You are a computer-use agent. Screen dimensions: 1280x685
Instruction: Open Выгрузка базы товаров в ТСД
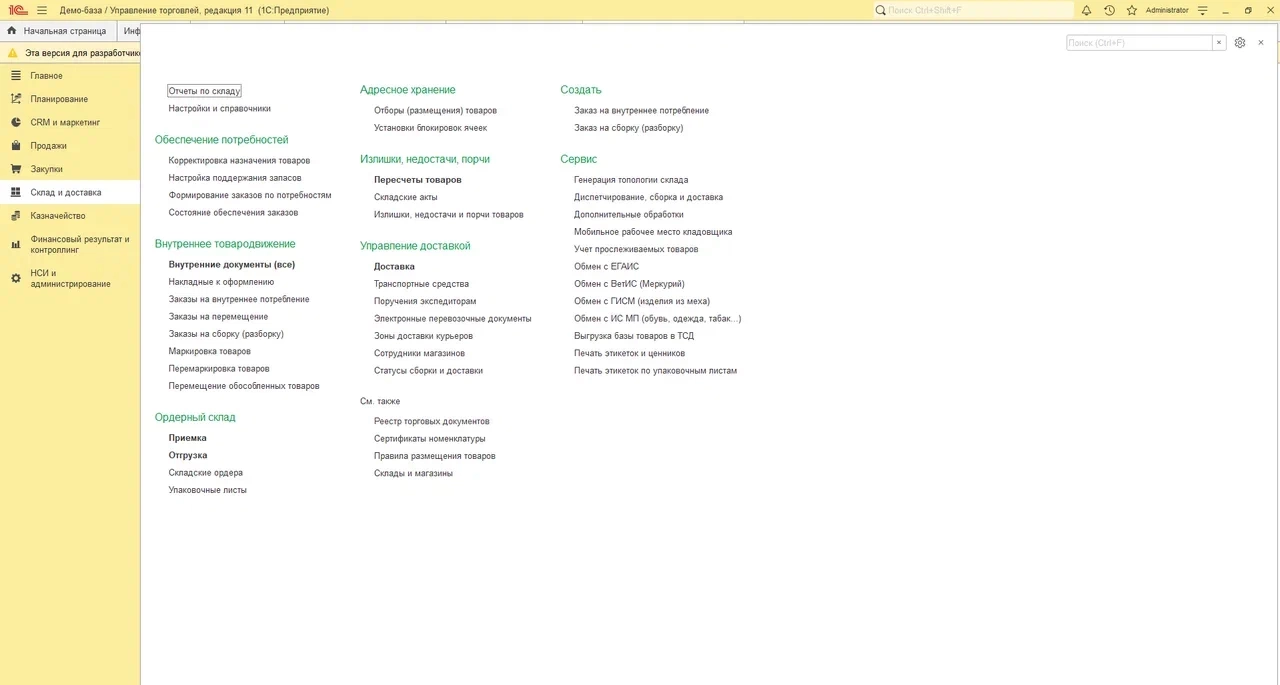(x=634, y=336)
